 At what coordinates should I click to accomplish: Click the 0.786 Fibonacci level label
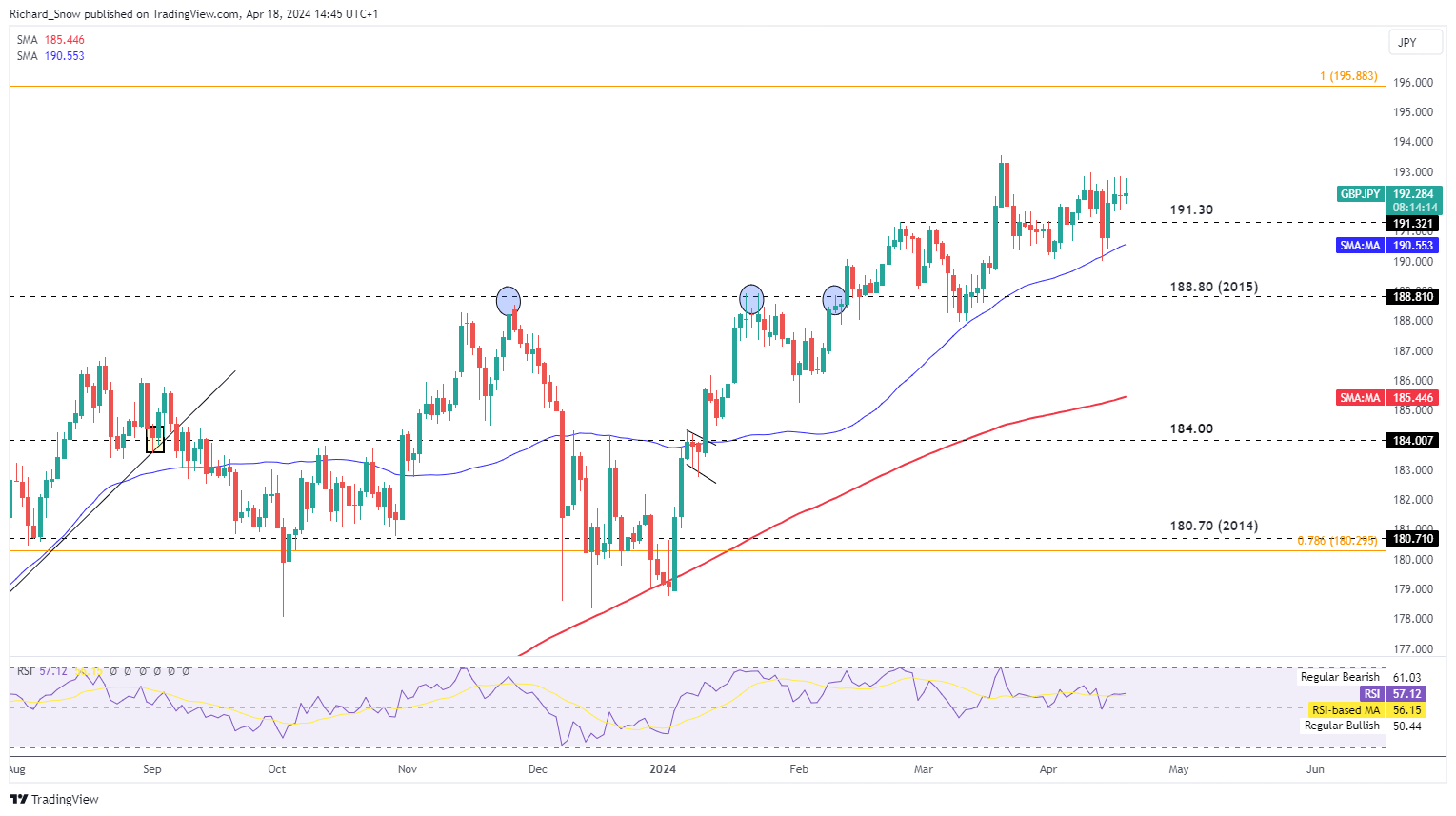pos(1338,541)
